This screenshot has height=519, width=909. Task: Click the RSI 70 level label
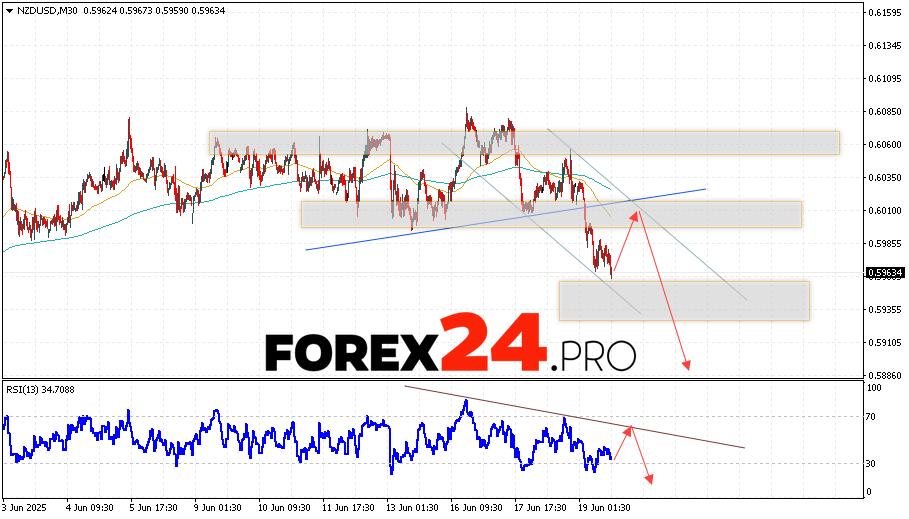(873, 416)
